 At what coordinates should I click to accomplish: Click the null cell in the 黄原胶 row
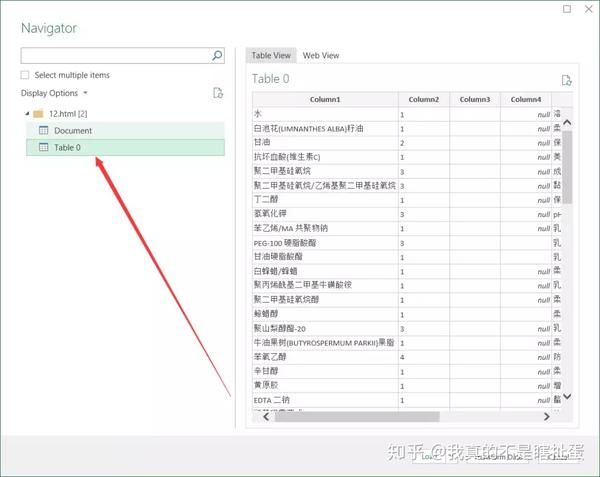click(526, 386)
